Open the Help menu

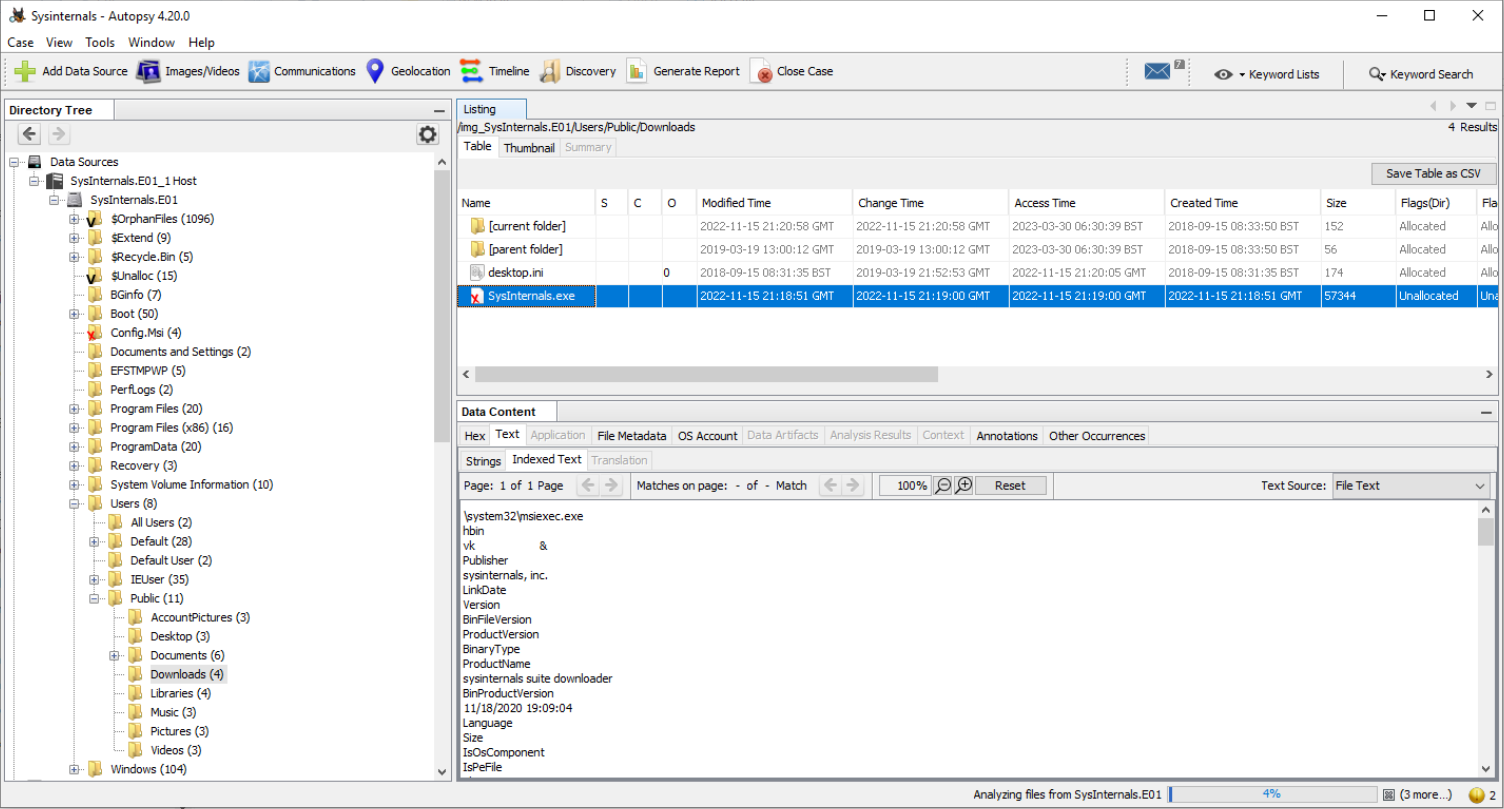point(202,42)
